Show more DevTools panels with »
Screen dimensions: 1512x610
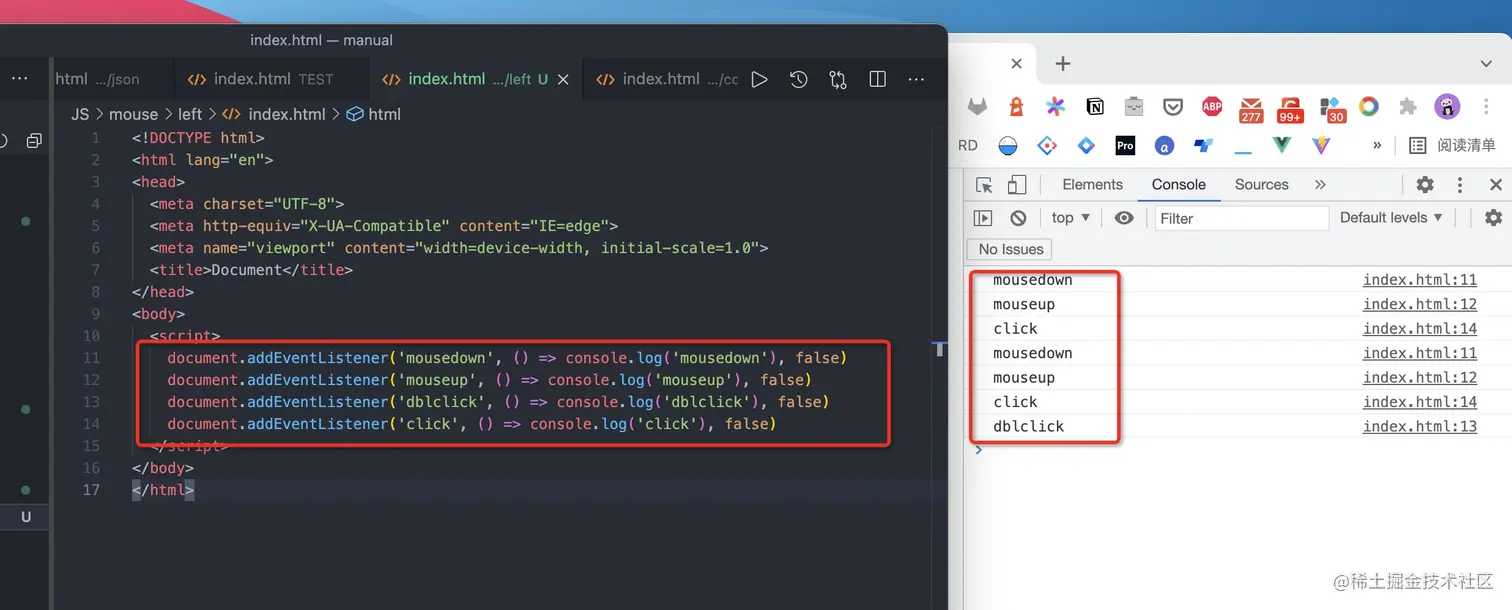click(x=1320, y=185)
